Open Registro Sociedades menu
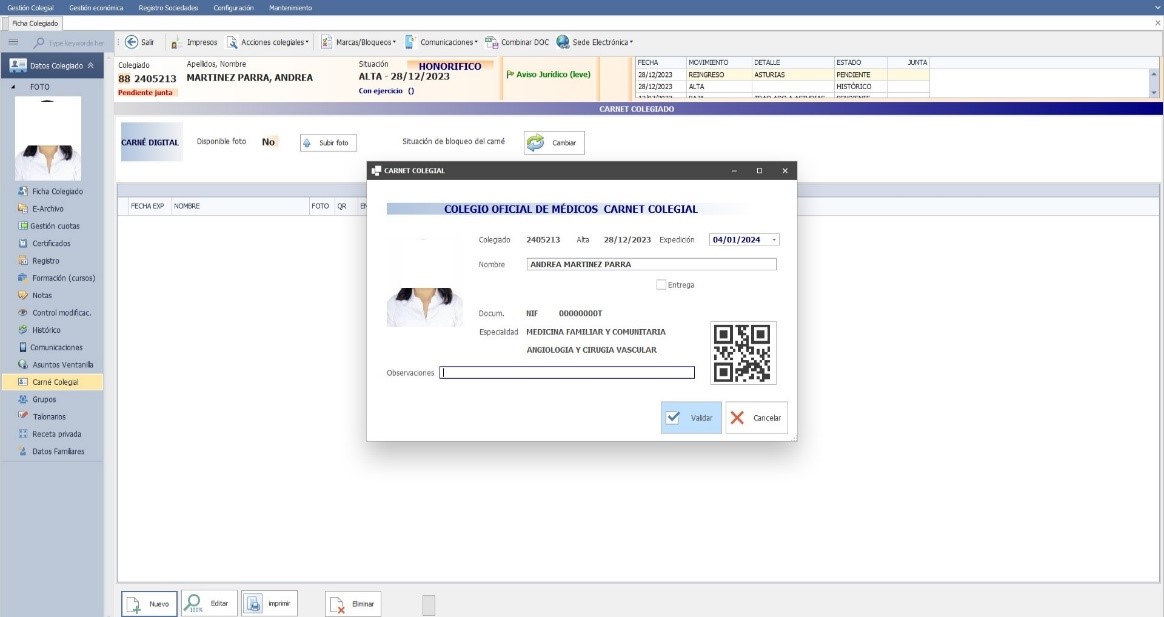This screenshot has width=1164, height=617. 169,7
